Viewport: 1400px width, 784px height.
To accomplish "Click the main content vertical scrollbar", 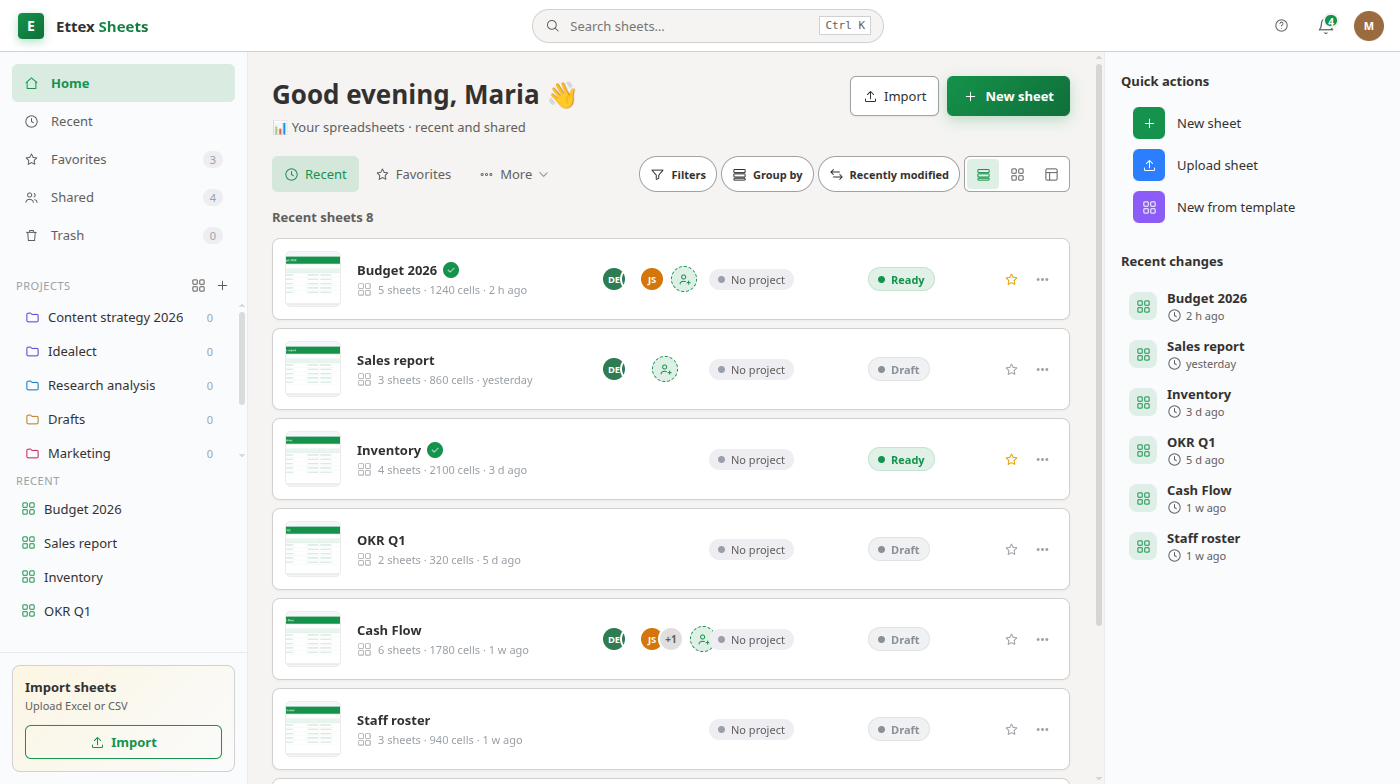I will [x=1099, y=345].
